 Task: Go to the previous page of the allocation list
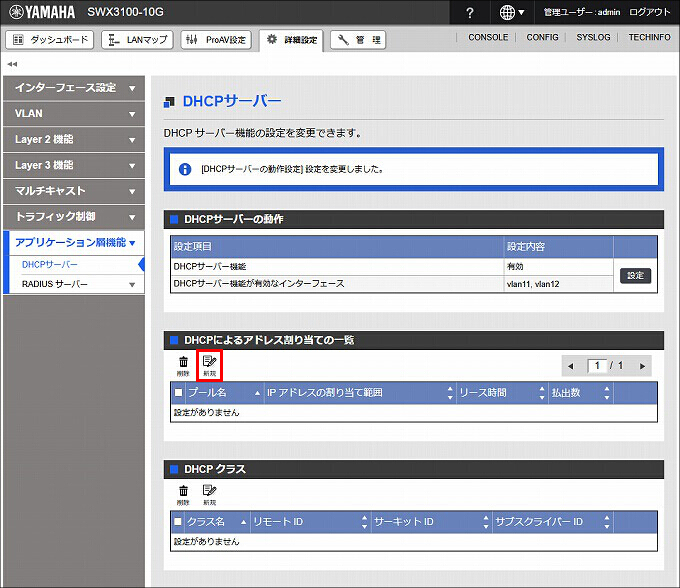[571, 366]
